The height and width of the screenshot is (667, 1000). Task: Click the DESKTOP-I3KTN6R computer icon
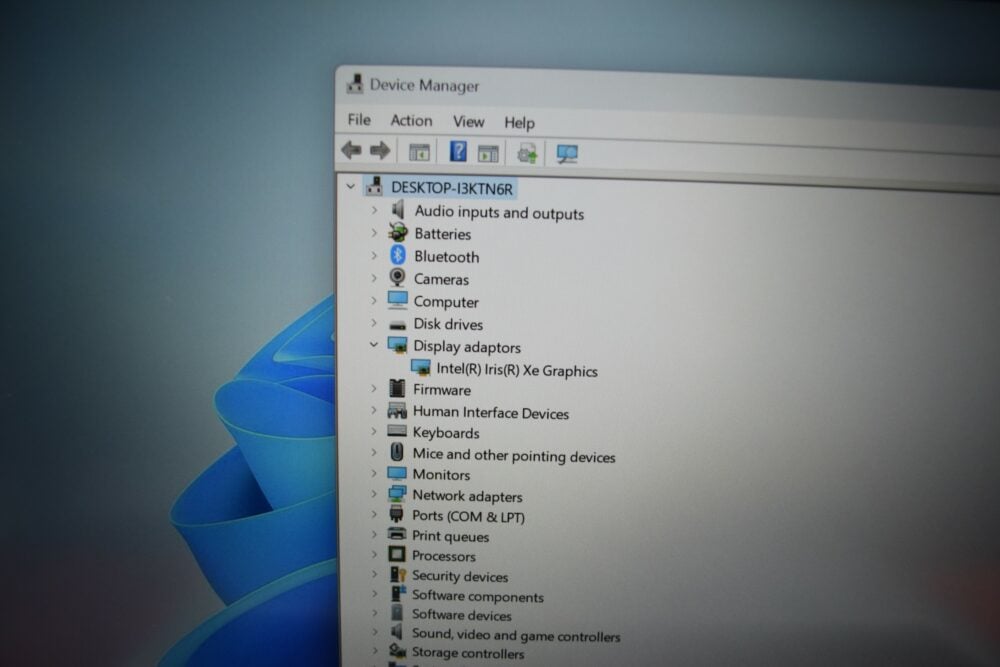click(x=374, y=186)
